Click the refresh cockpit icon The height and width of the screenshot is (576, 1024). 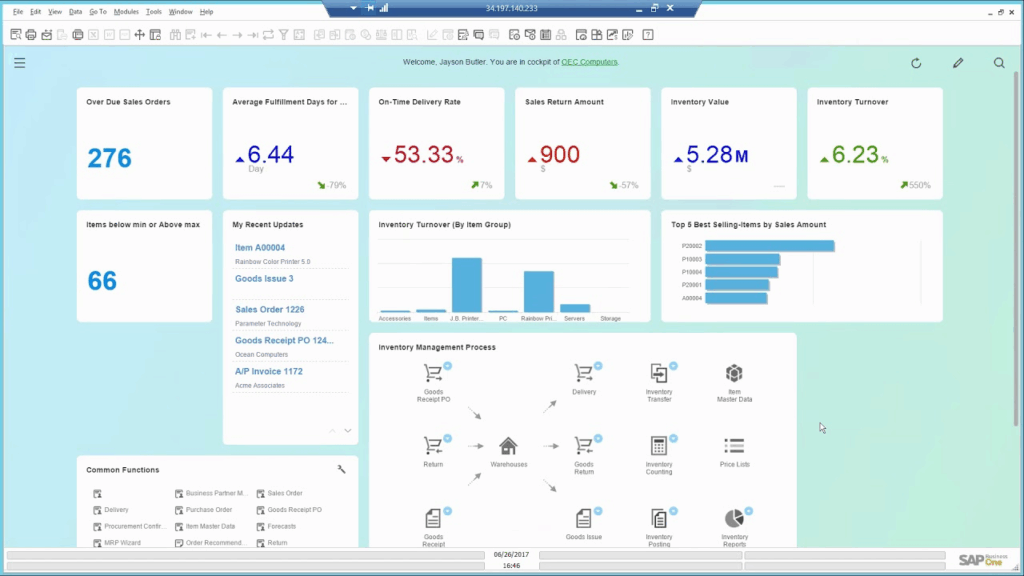(916, 63)
